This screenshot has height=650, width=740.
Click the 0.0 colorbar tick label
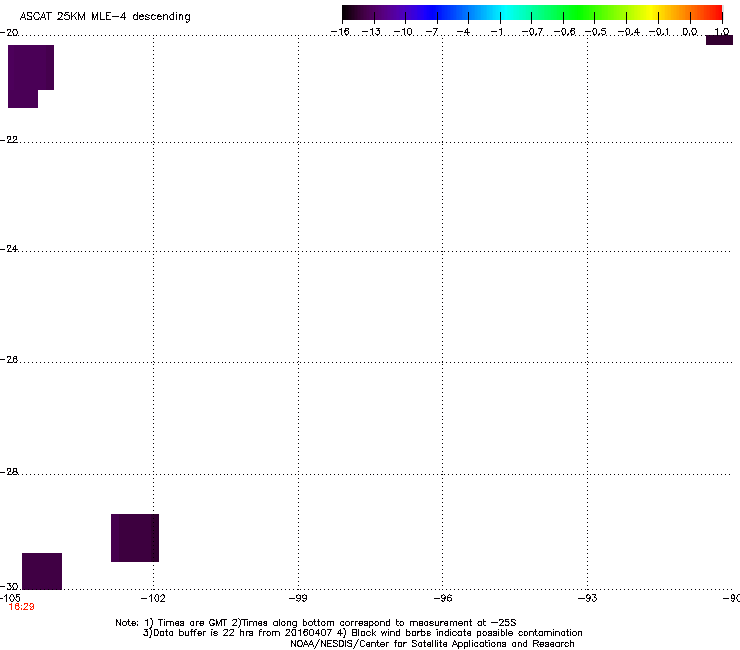(x=690, y=32)
